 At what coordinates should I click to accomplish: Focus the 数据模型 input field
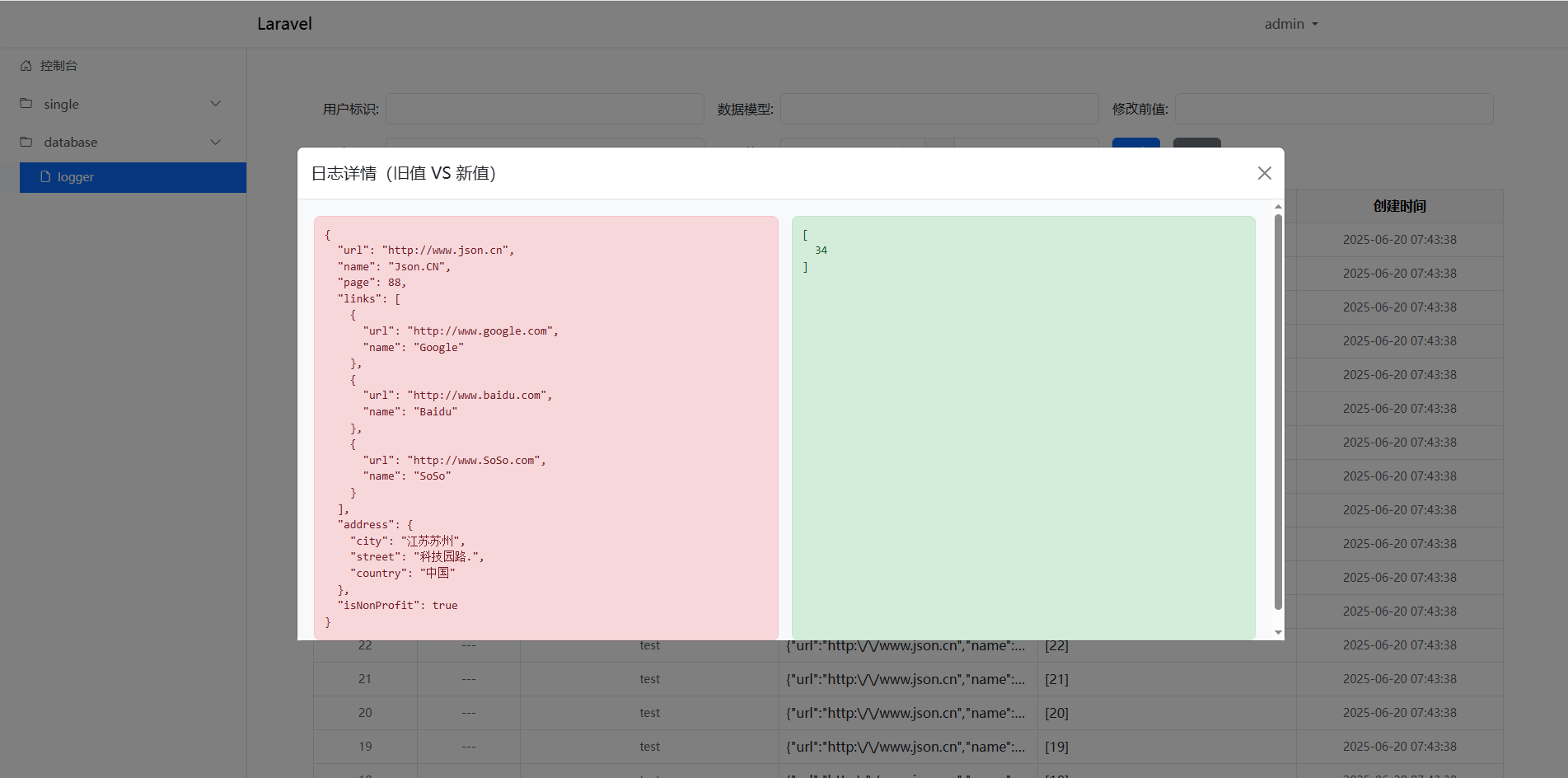pyautogui.click(x=938, y=109)
